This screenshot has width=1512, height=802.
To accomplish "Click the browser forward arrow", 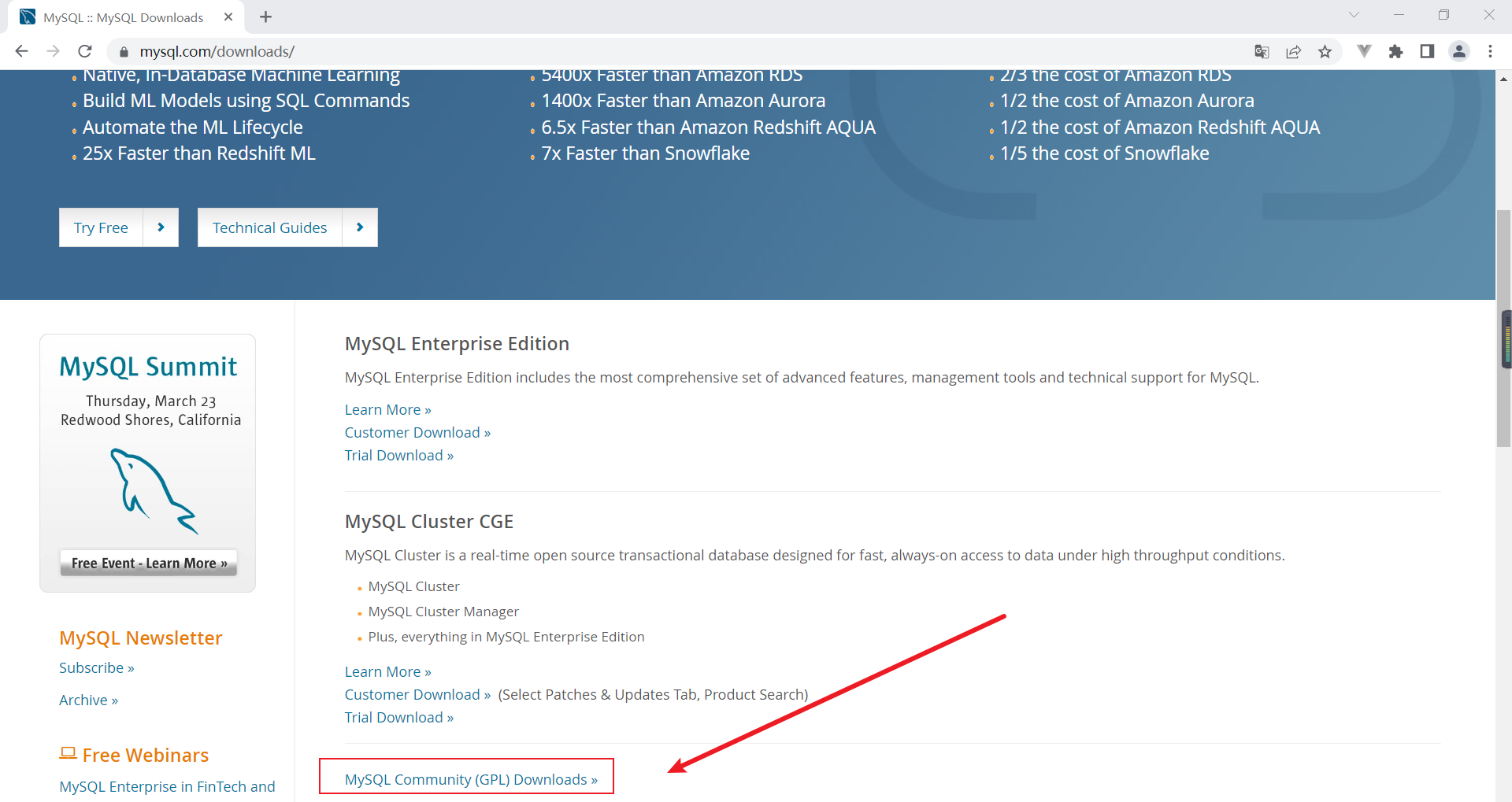I will point(53,51).
